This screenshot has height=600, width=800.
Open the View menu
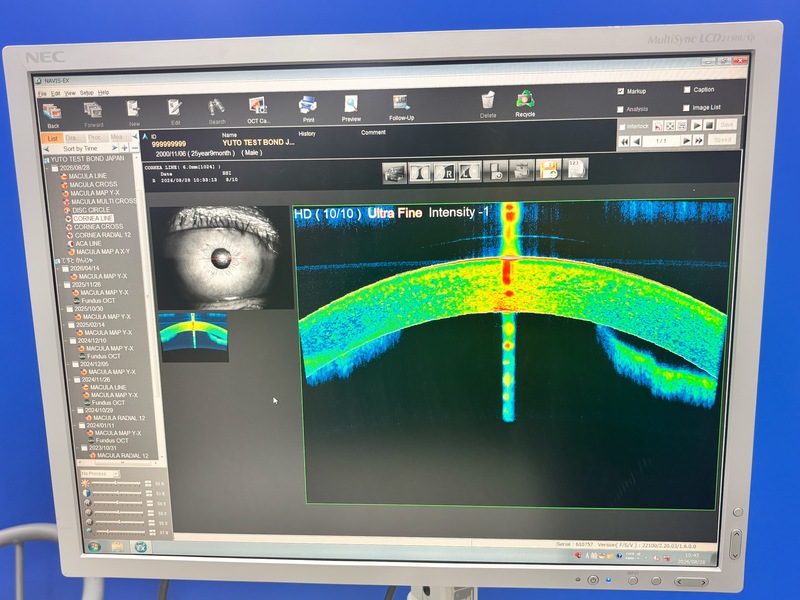pyautogui.click(x=70, y=93)
